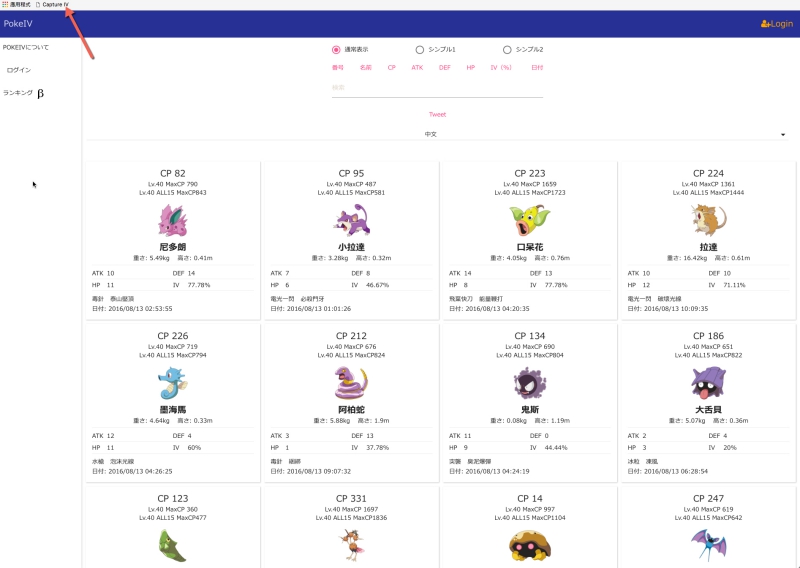Click the Lv.40 ALL15 MaxCP1836 text

352,517
